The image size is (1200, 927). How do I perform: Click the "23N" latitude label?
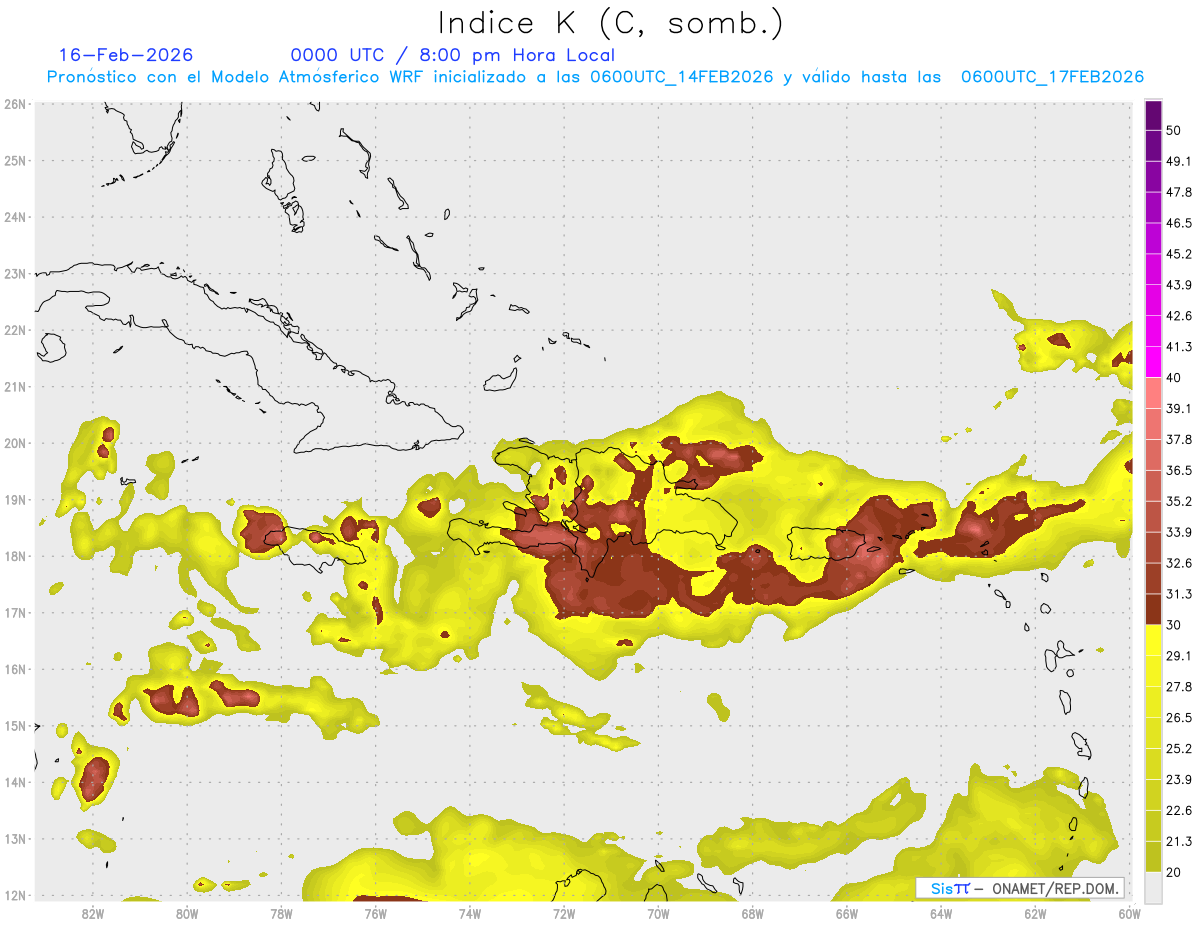pos(14,273)
